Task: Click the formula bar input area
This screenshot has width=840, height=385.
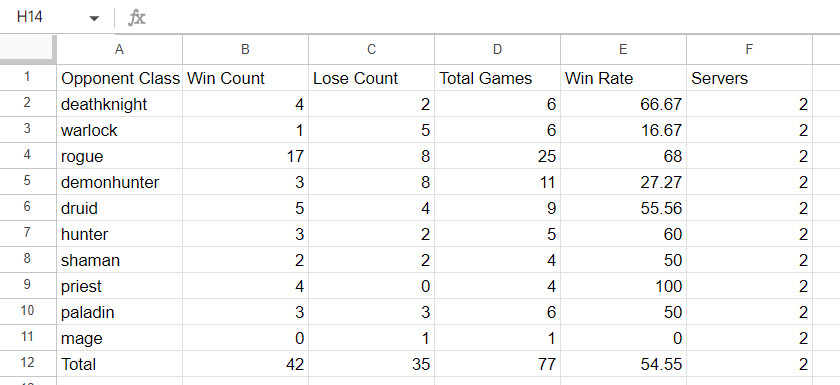Action: [x=493, y=18]
